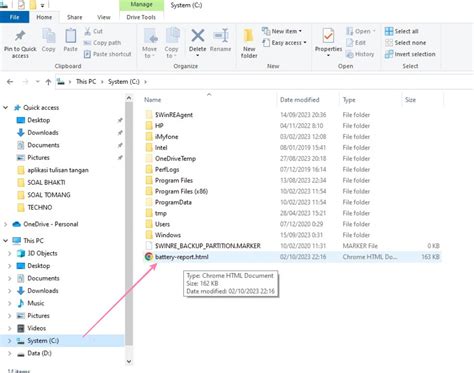Click Select none in Select group
The height and width of the screenshot is (373, 474).
pyautogui.click(x=405, y=43)
